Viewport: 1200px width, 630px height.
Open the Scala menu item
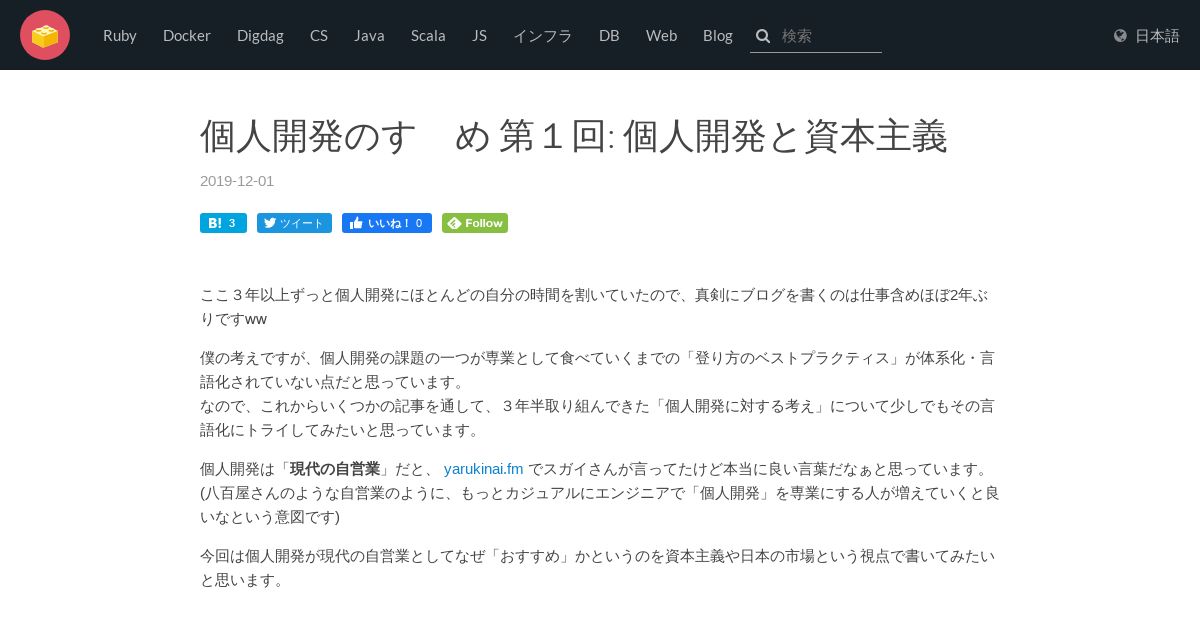[428, 35]
